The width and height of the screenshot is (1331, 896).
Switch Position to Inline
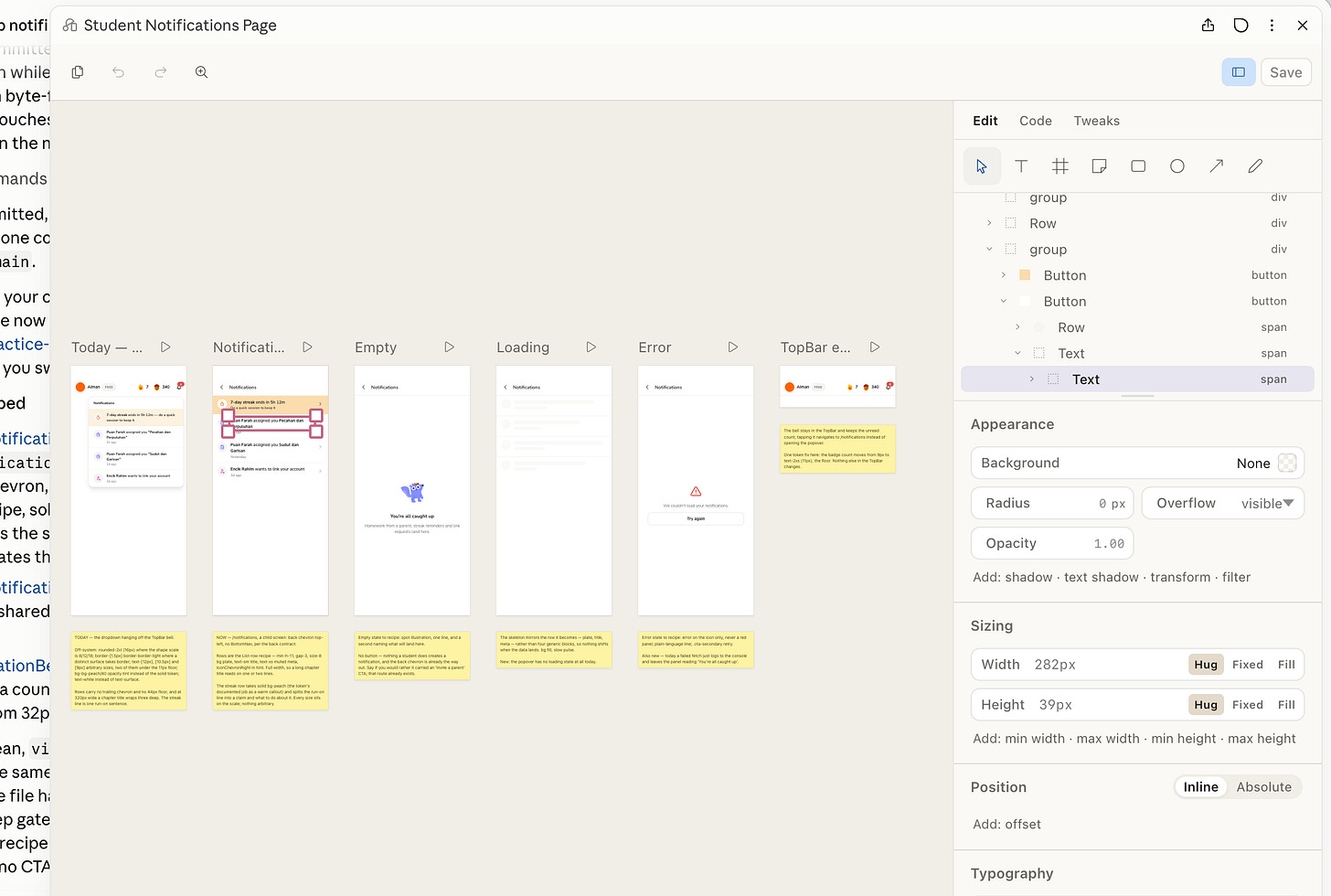1200,787
